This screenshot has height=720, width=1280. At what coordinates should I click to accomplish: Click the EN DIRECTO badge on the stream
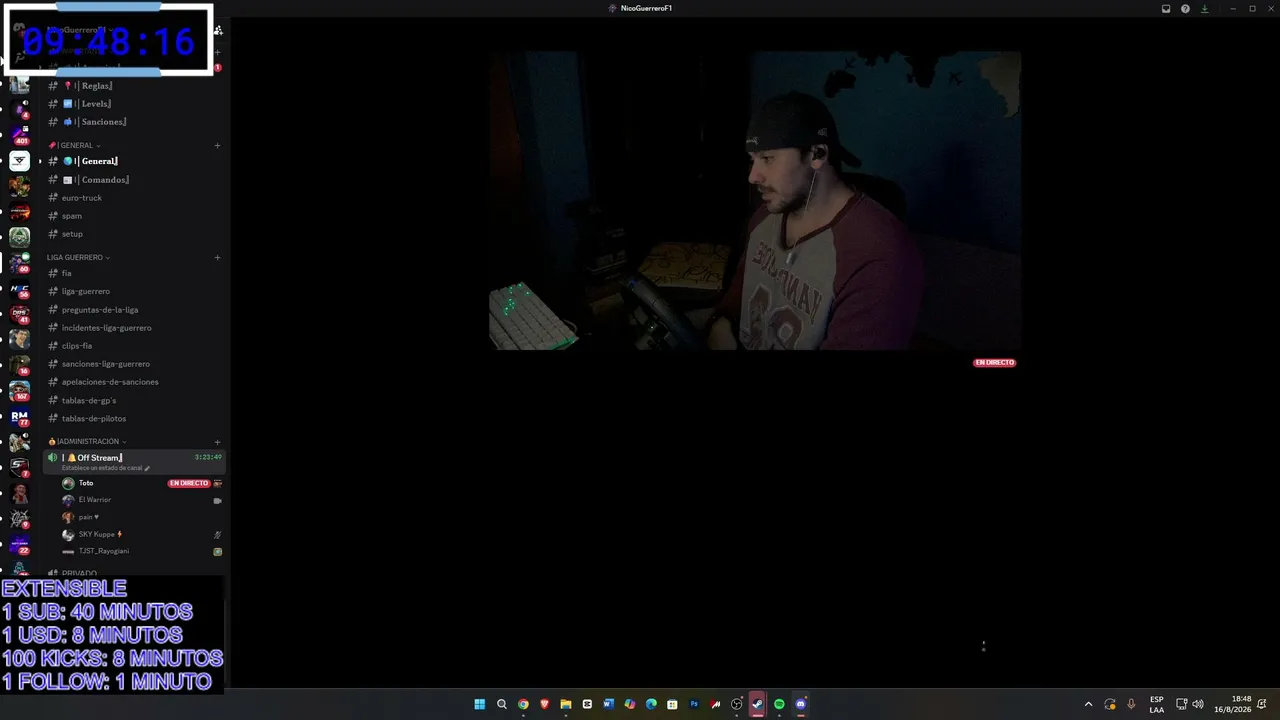(994, 363)
